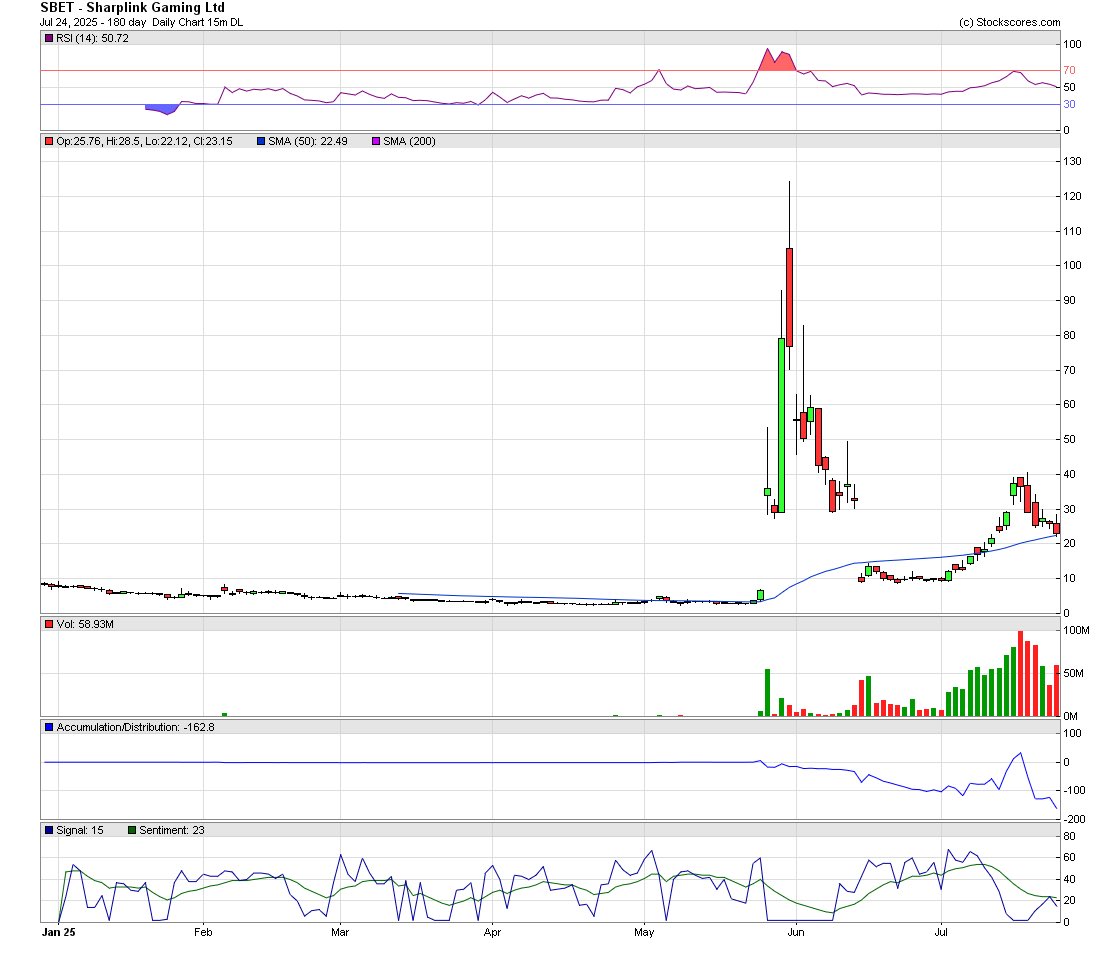
Task: Click the tall green volume bar in late May
Action: tap(767, 693)
